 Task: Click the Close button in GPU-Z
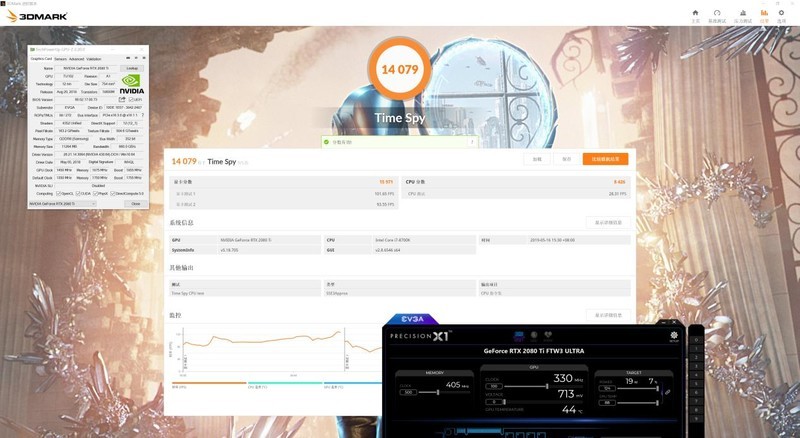(135, 204)
